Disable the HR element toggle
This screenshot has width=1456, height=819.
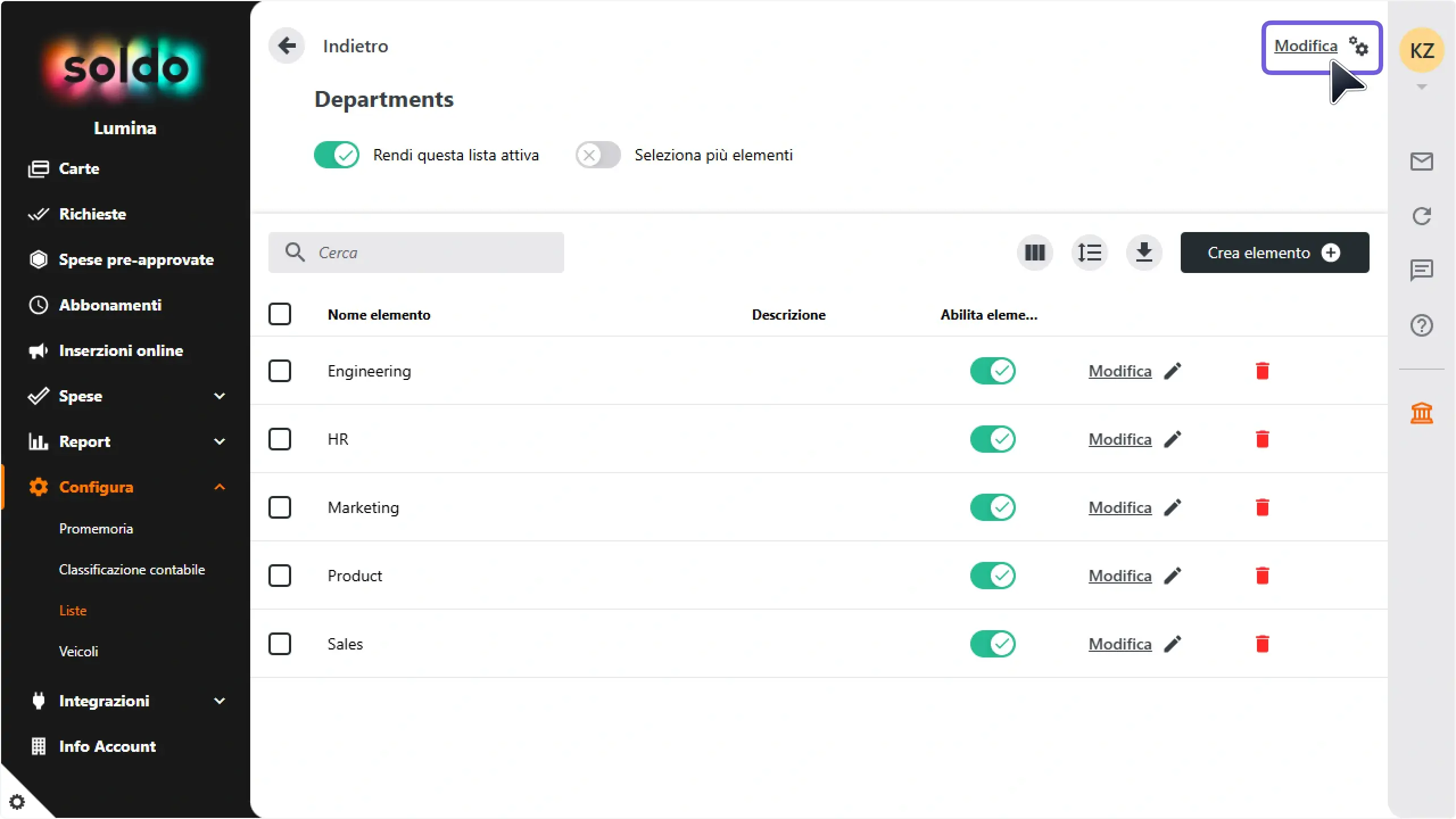[x=993, y=439]
